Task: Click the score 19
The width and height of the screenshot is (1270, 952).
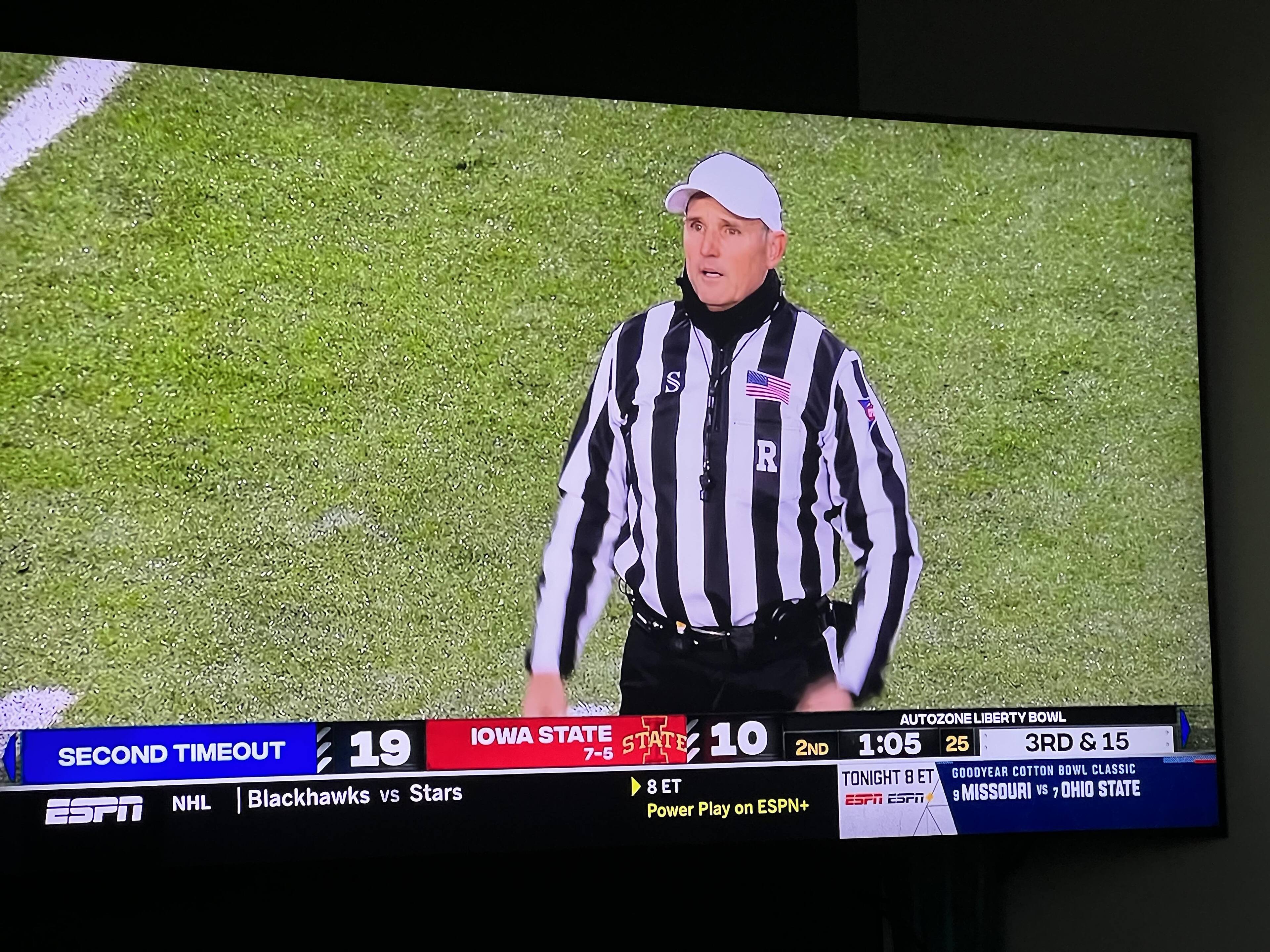Action: (379, 748)
